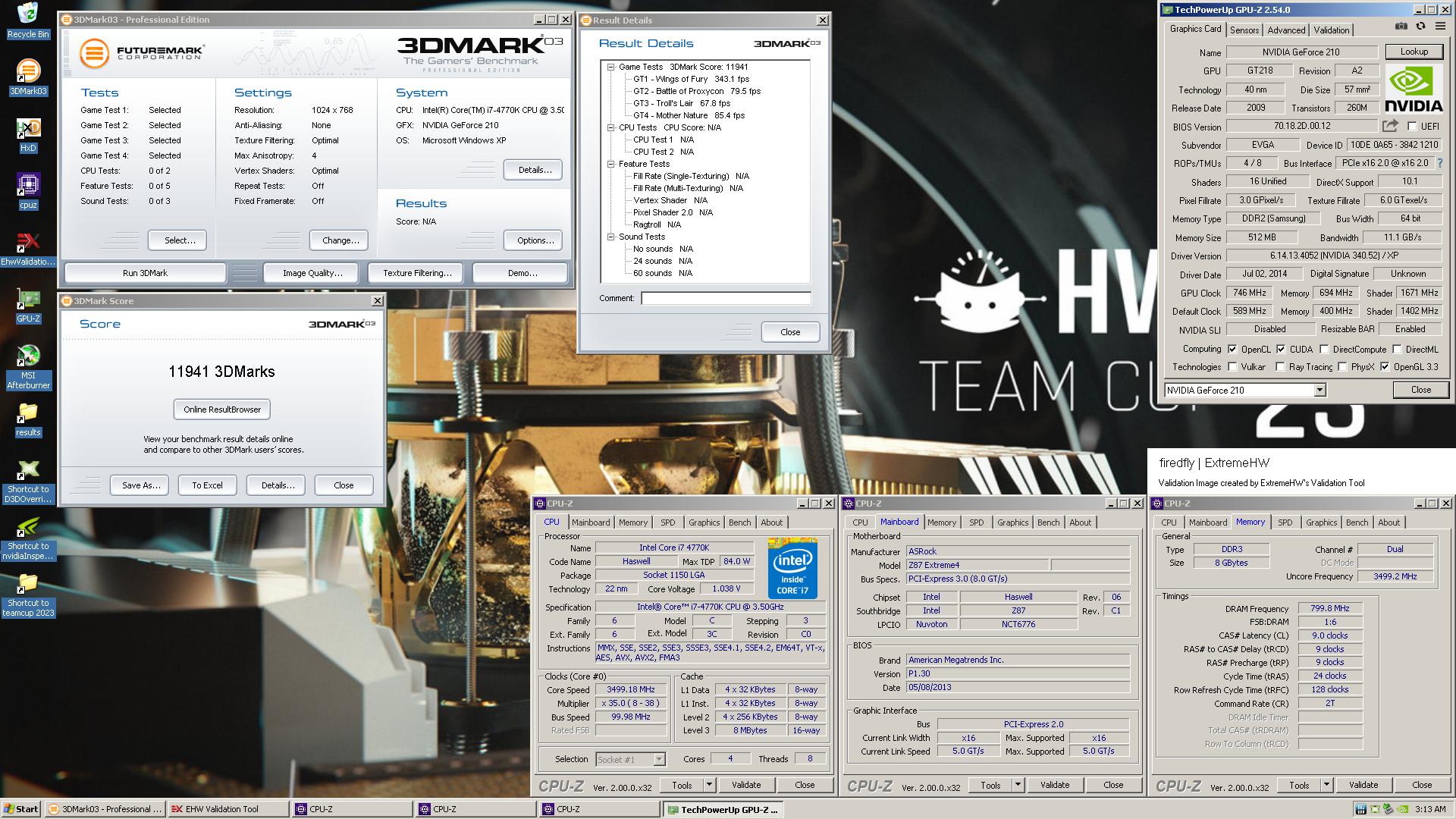Select the cpuz desktop icon

pyautogui.click(x=28, y=192)
